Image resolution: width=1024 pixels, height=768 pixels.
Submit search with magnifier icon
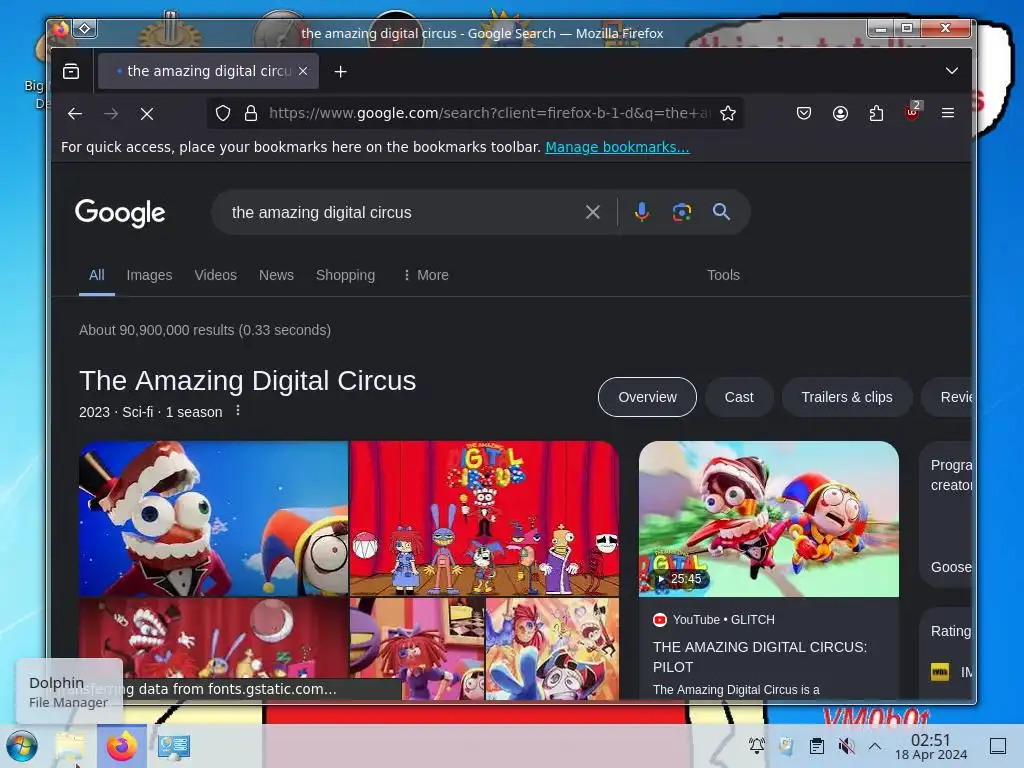[x=721, y=212]
